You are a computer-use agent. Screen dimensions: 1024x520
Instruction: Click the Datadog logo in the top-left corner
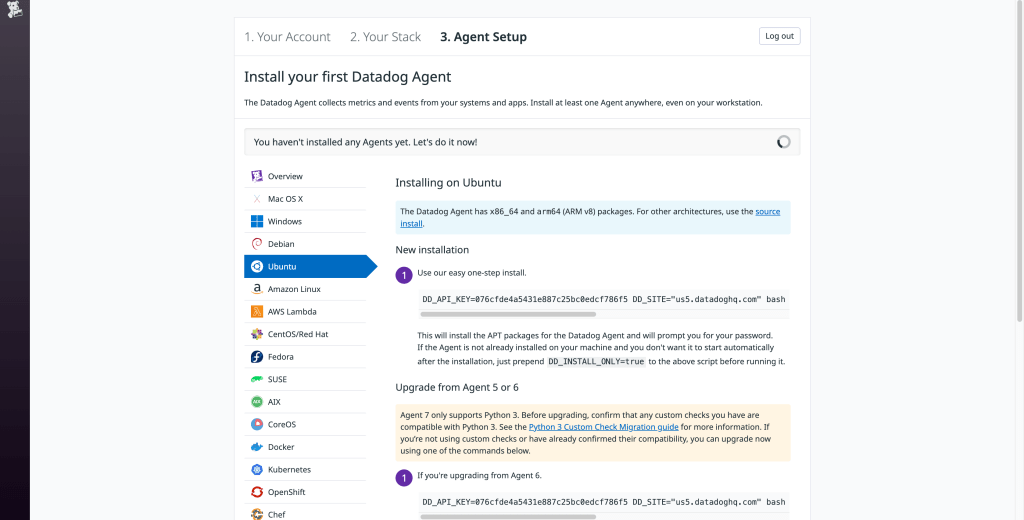click(x=14, y=14)
